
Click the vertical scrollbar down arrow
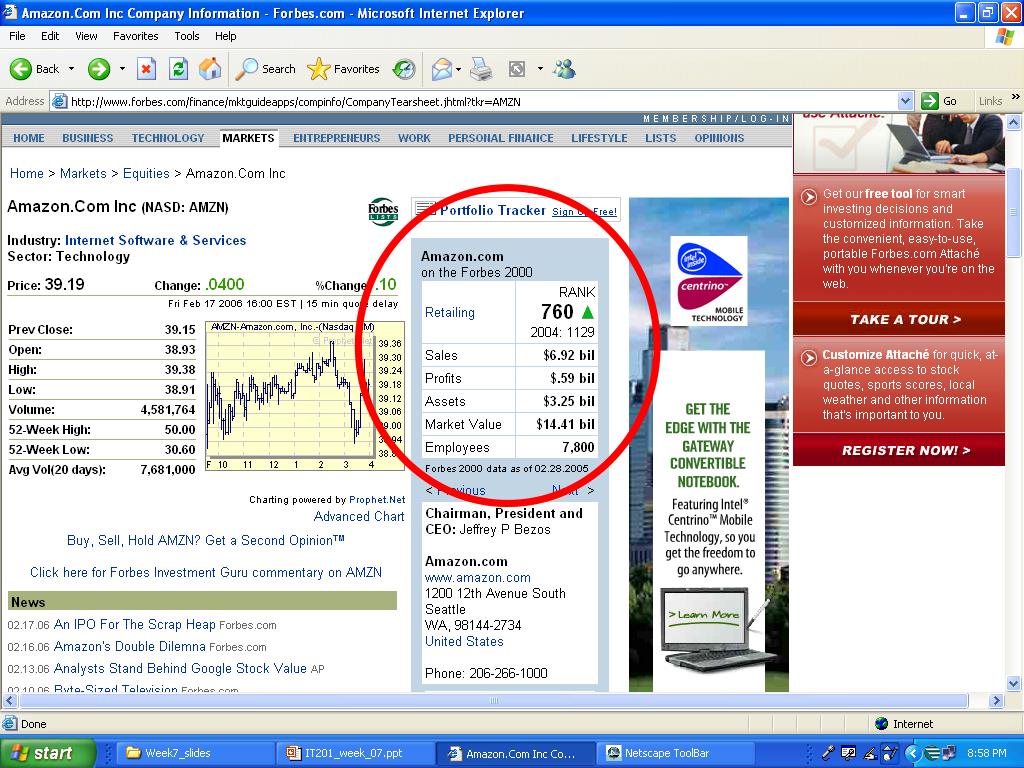1014,684
